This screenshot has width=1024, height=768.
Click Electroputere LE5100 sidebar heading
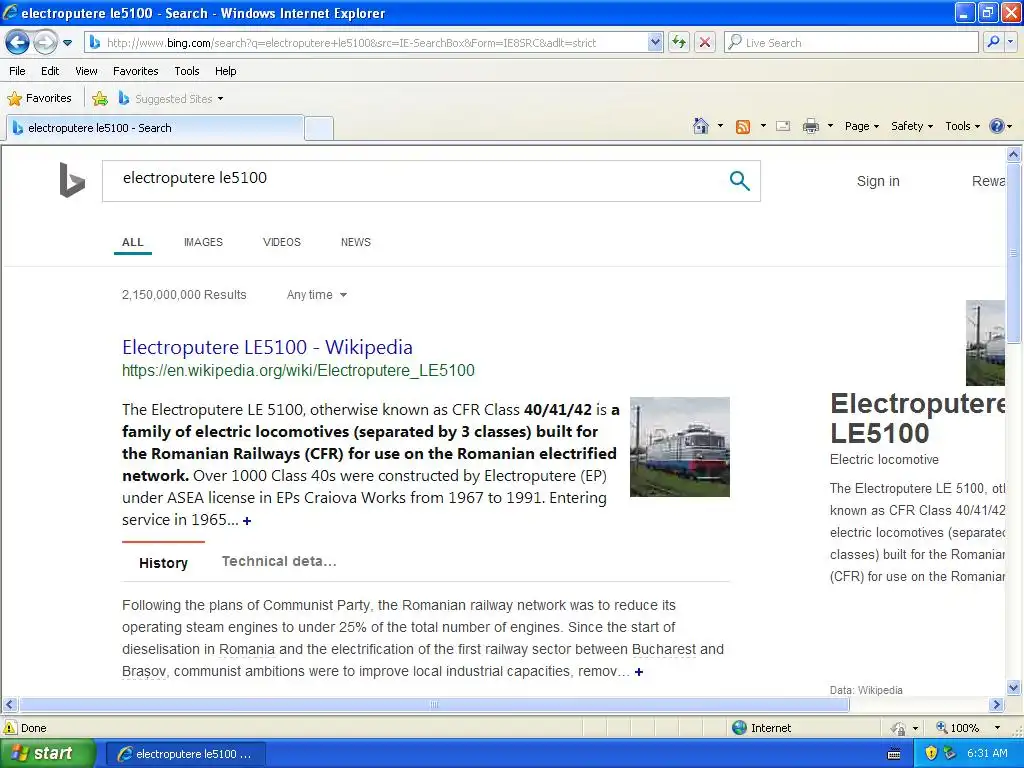(x=917, y=418)
